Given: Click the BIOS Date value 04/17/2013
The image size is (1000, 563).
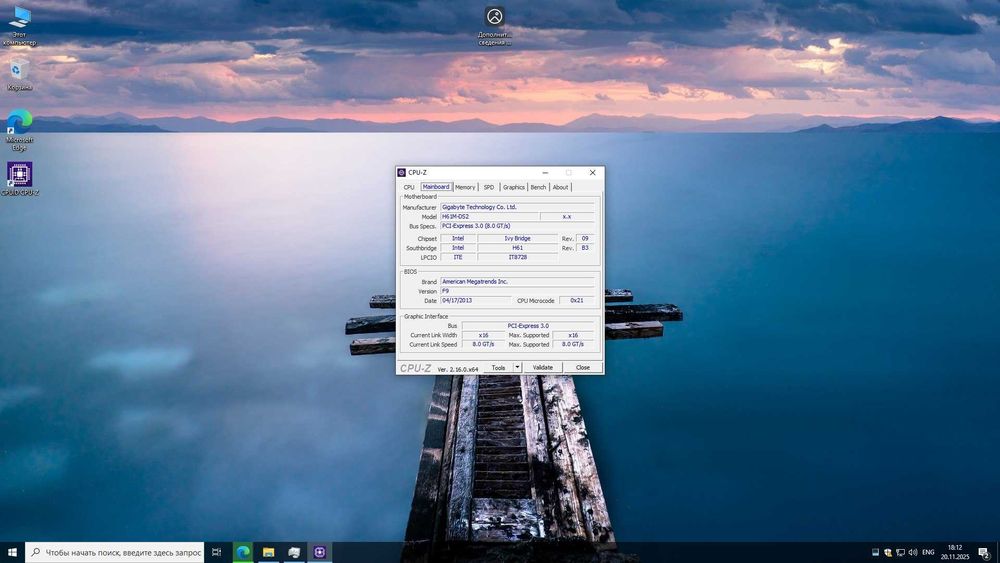Looking at the screenshot, I should click(x=475, y=300).
